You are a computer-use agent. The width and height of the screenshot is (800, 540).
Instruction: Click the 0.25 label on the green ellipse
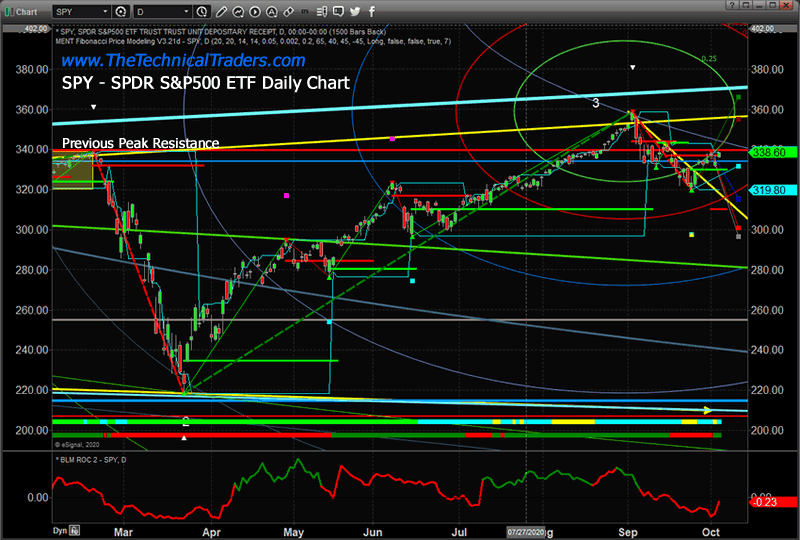(709, 59)
